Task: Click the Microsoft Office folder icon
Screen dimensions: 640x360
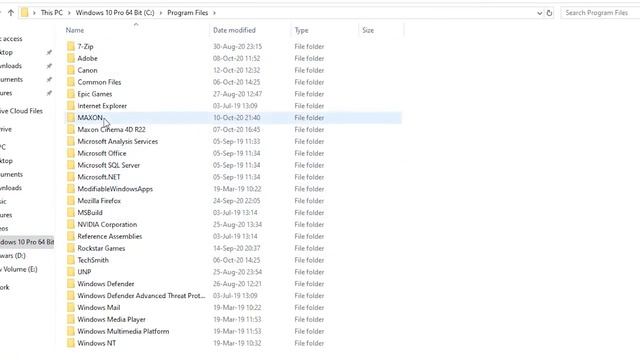Action: (71, 153)
